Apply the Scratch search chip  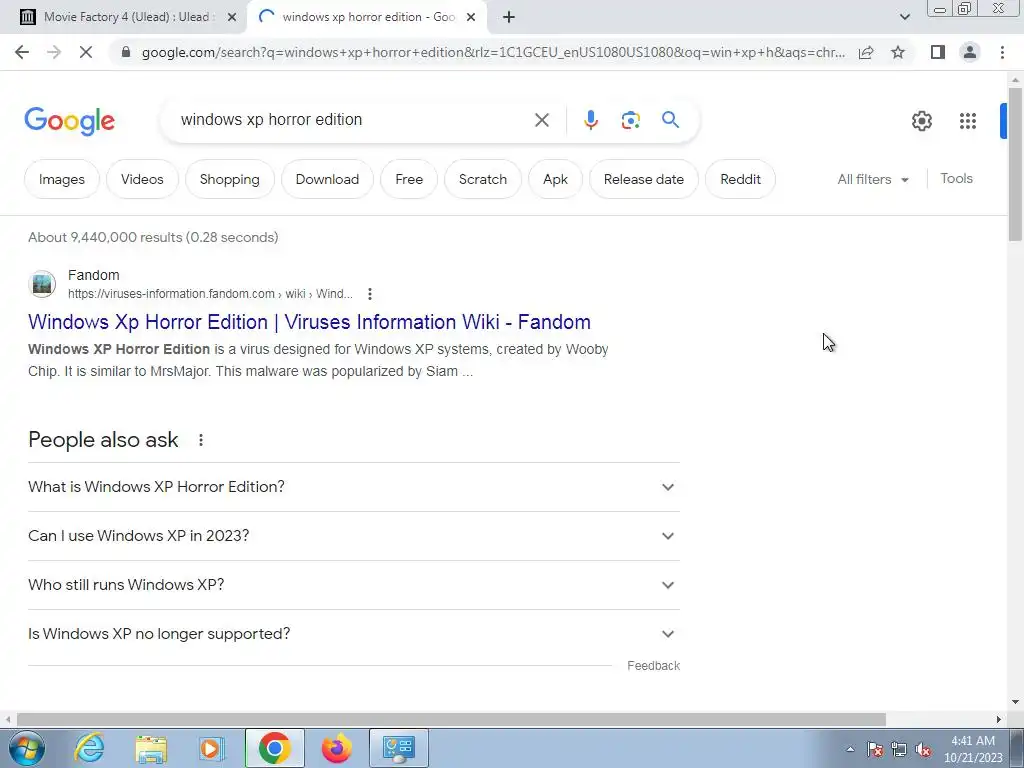tap(483, 179)
